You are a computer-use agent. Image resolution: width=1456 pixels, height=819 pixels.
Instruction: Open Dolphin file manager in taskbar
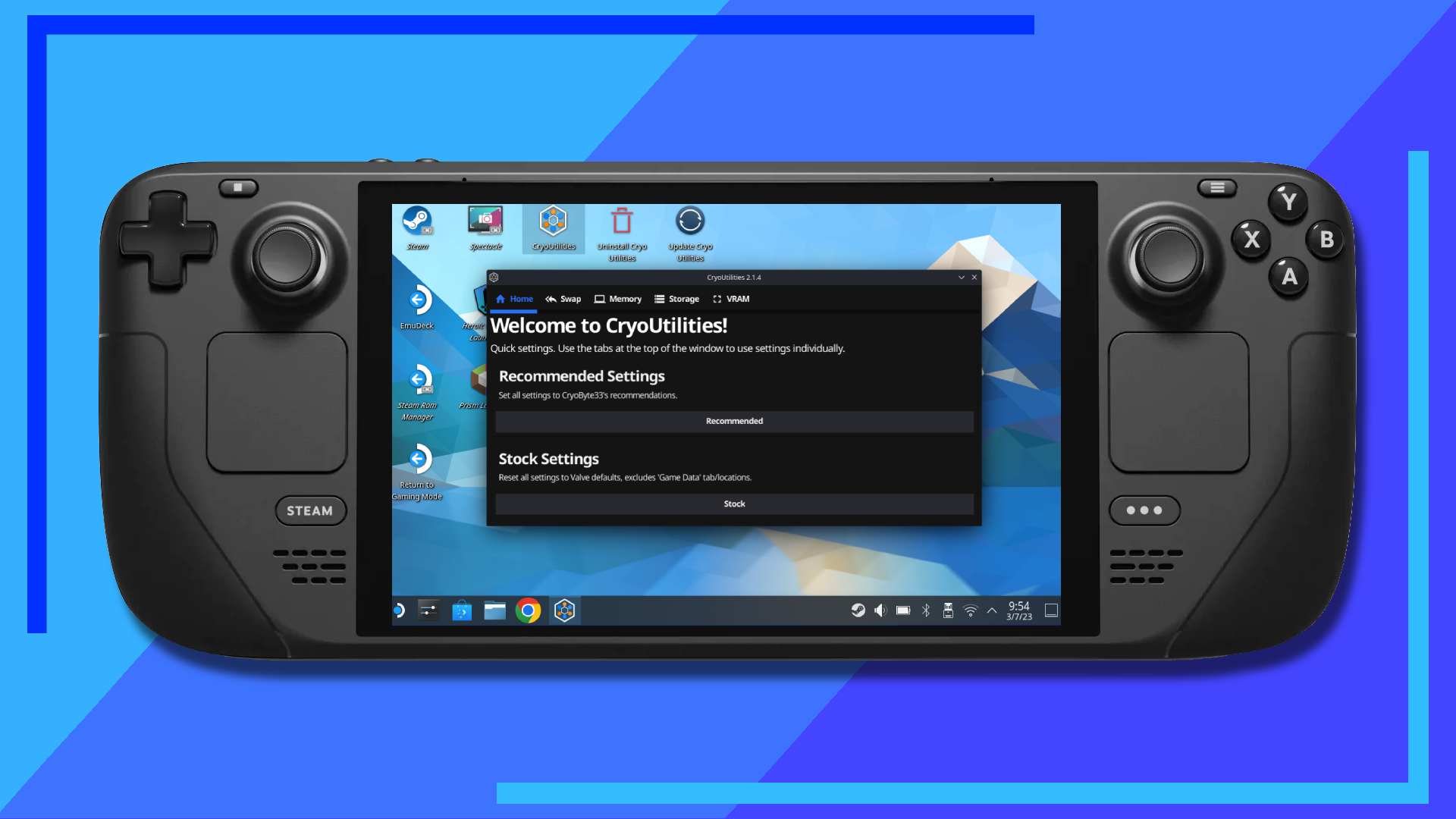[495, 610]
